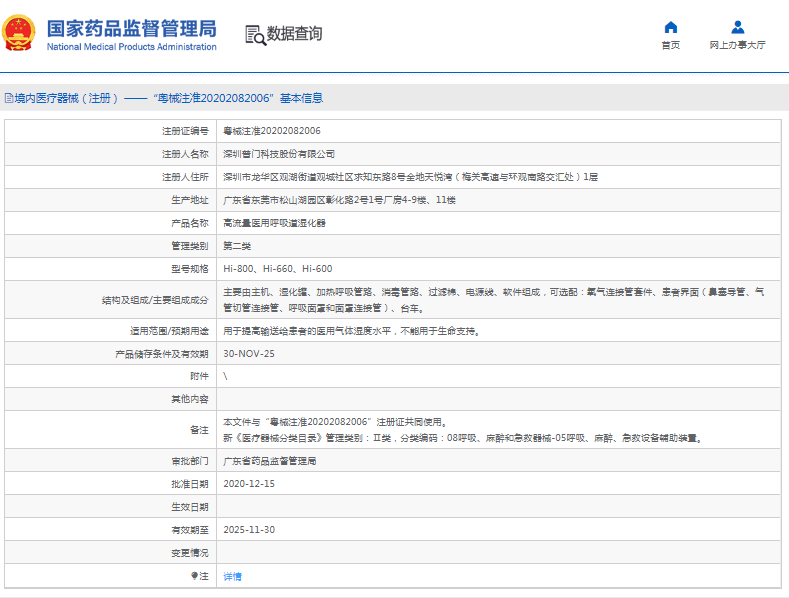Click the product name 高流量医用呼吸道湿化器
The height and width of the screenshot is (598, 789).
pos(273,223)
